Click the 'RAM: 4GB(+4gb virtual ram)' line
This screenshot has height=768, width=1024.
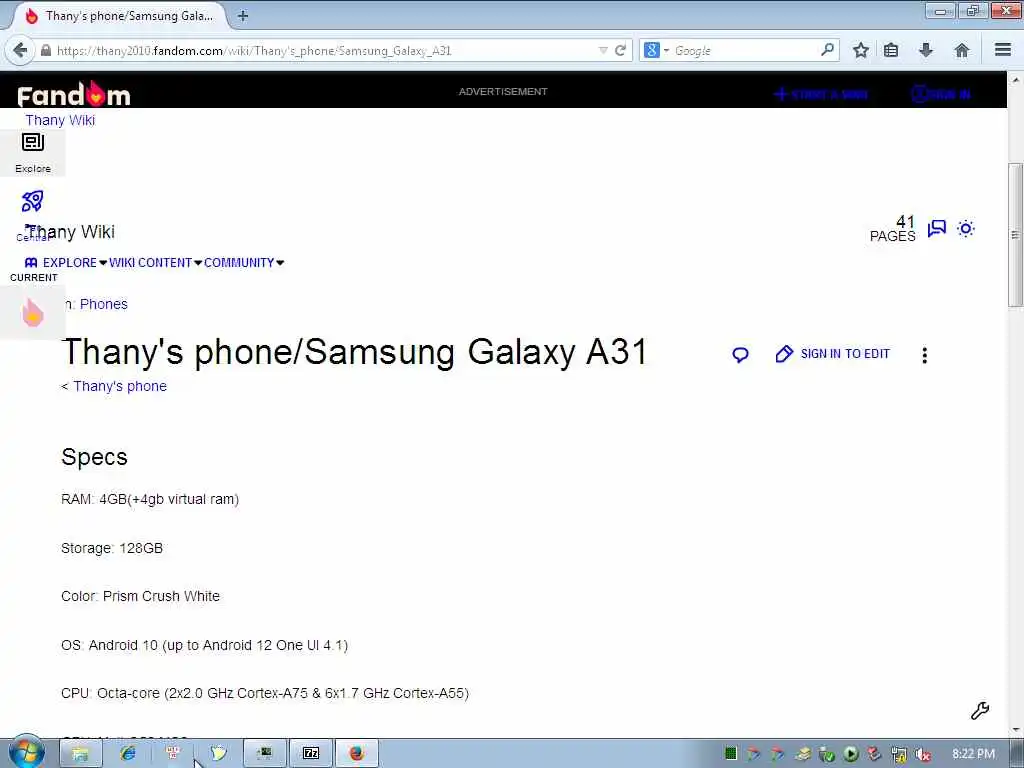[x=150, y=500]
